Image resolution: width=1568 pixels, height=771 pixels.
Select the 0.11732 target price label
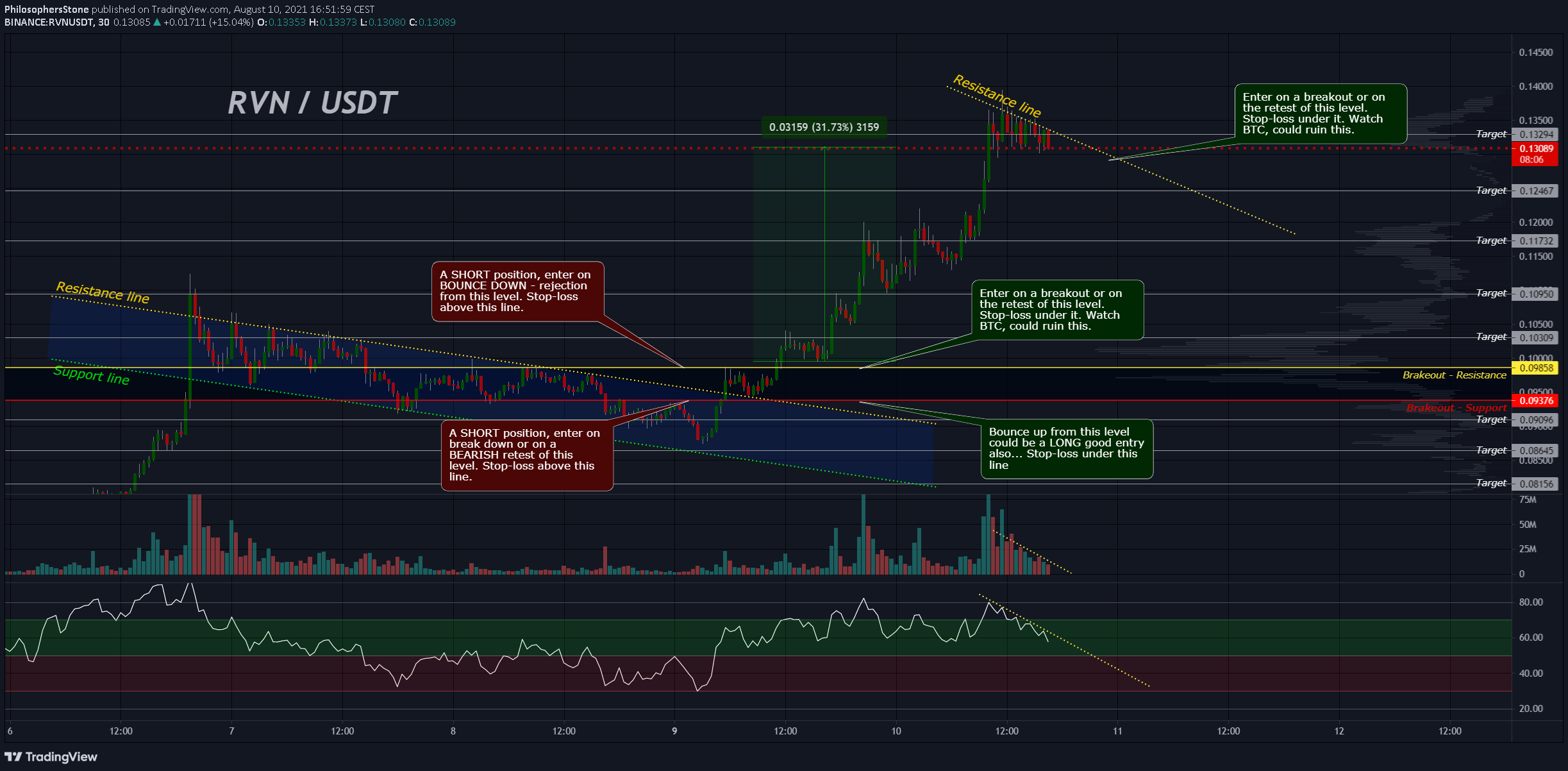tap(1535, 241)
